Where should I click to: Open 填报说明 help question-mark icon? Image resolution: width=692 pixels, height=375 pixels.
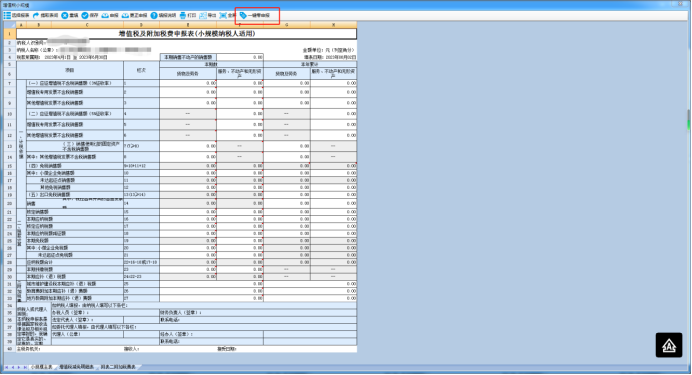(x=154, y=15)
